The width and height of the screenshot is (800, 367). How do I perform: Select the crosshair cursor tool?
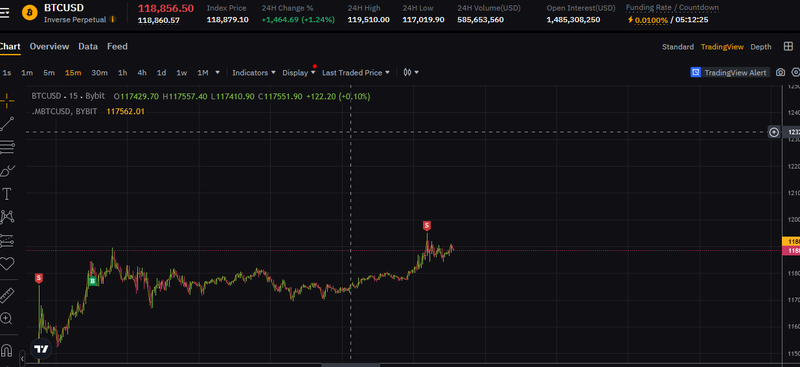click(7, 101)
